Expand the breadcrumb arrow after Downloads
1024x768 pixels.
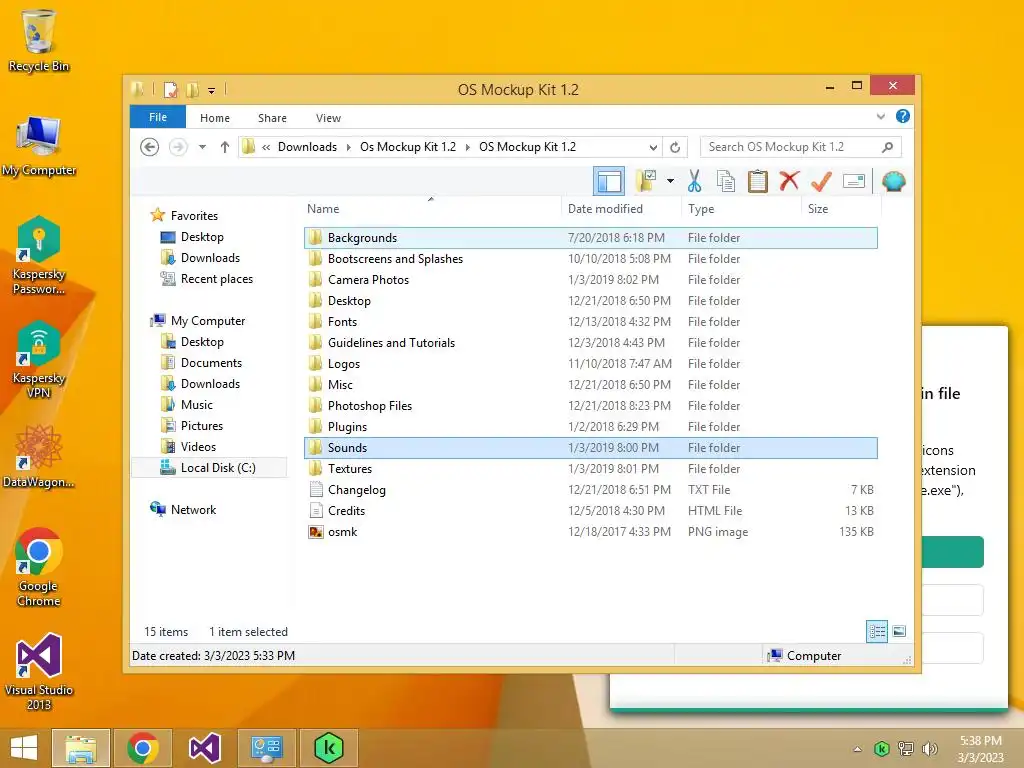point(348,148)
